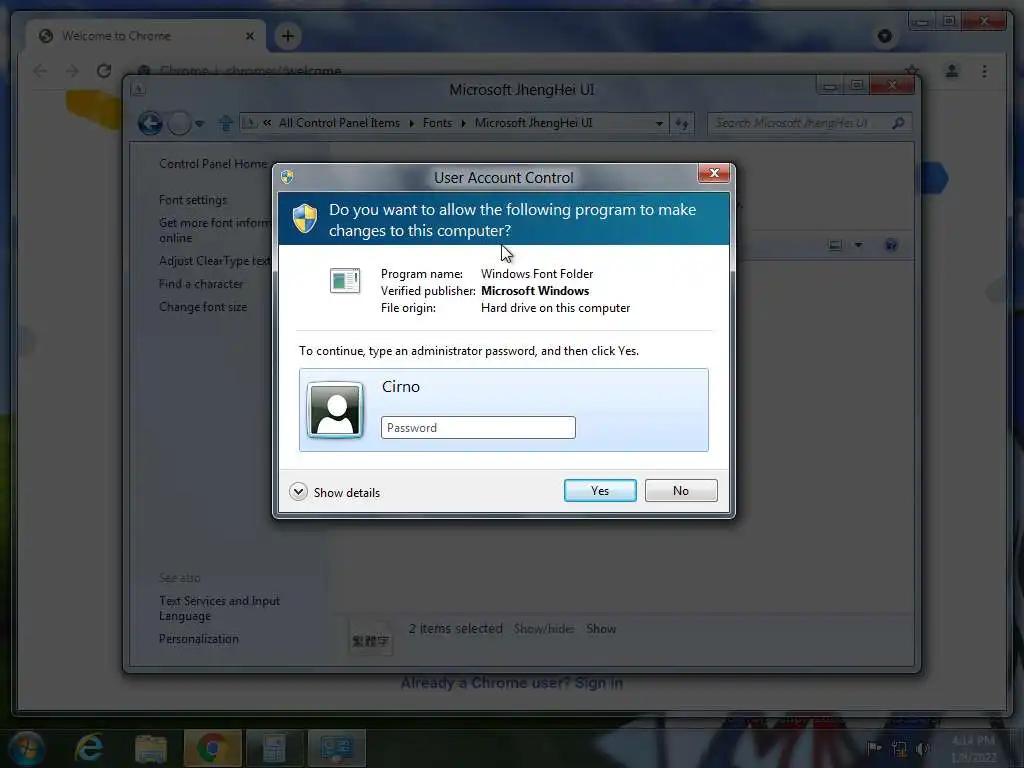Click the Windows Font Folder program icon

pyautogui.click(x=345, y=281)
